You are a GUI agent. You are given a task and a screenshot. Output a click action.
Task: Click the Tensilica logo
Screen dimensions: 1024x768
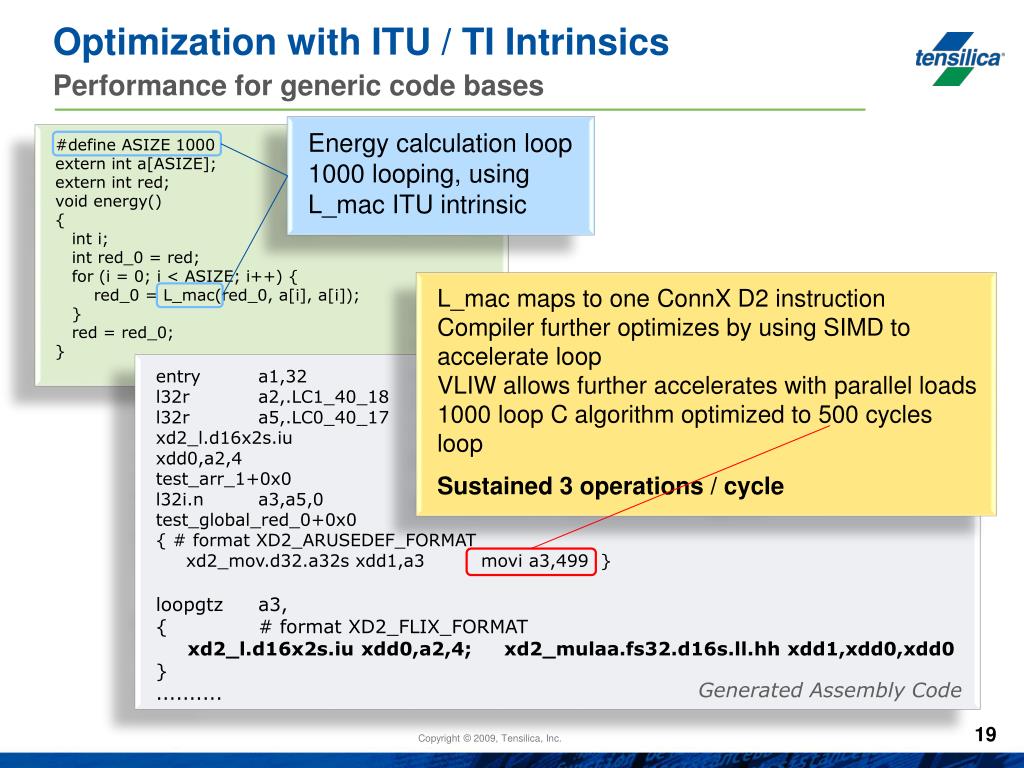[x=959, y=58]
